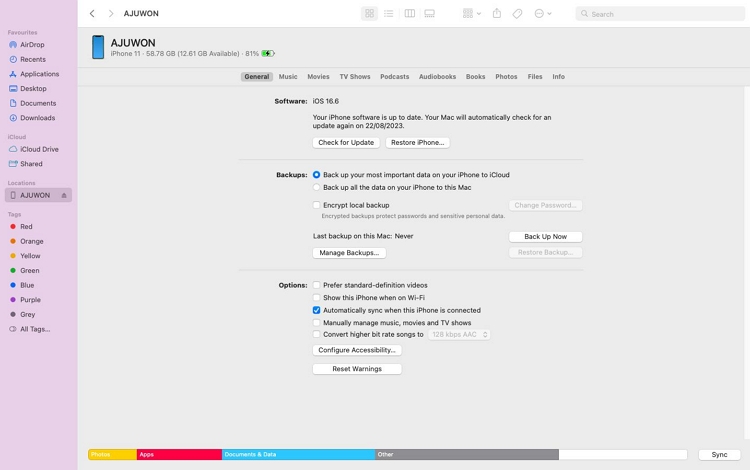The image size is (750, 470).
Task: Open Applications in the sidebar
Action: 39,74
